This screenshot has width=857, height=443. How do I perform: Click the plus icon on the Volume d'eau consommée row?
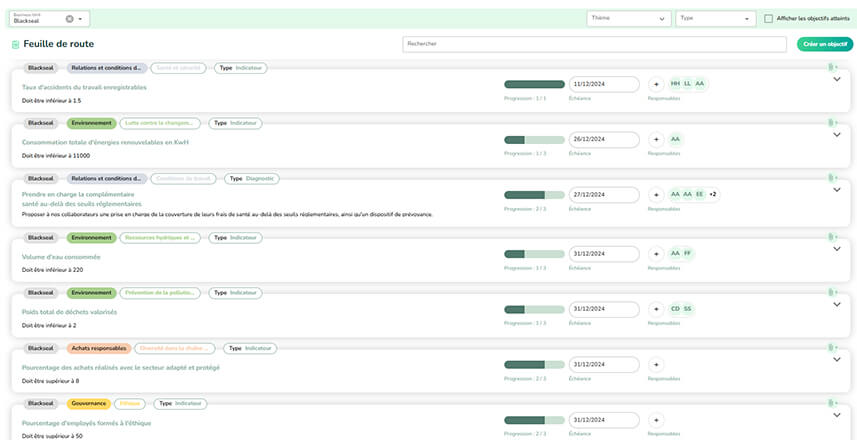(x=656, y=254)
